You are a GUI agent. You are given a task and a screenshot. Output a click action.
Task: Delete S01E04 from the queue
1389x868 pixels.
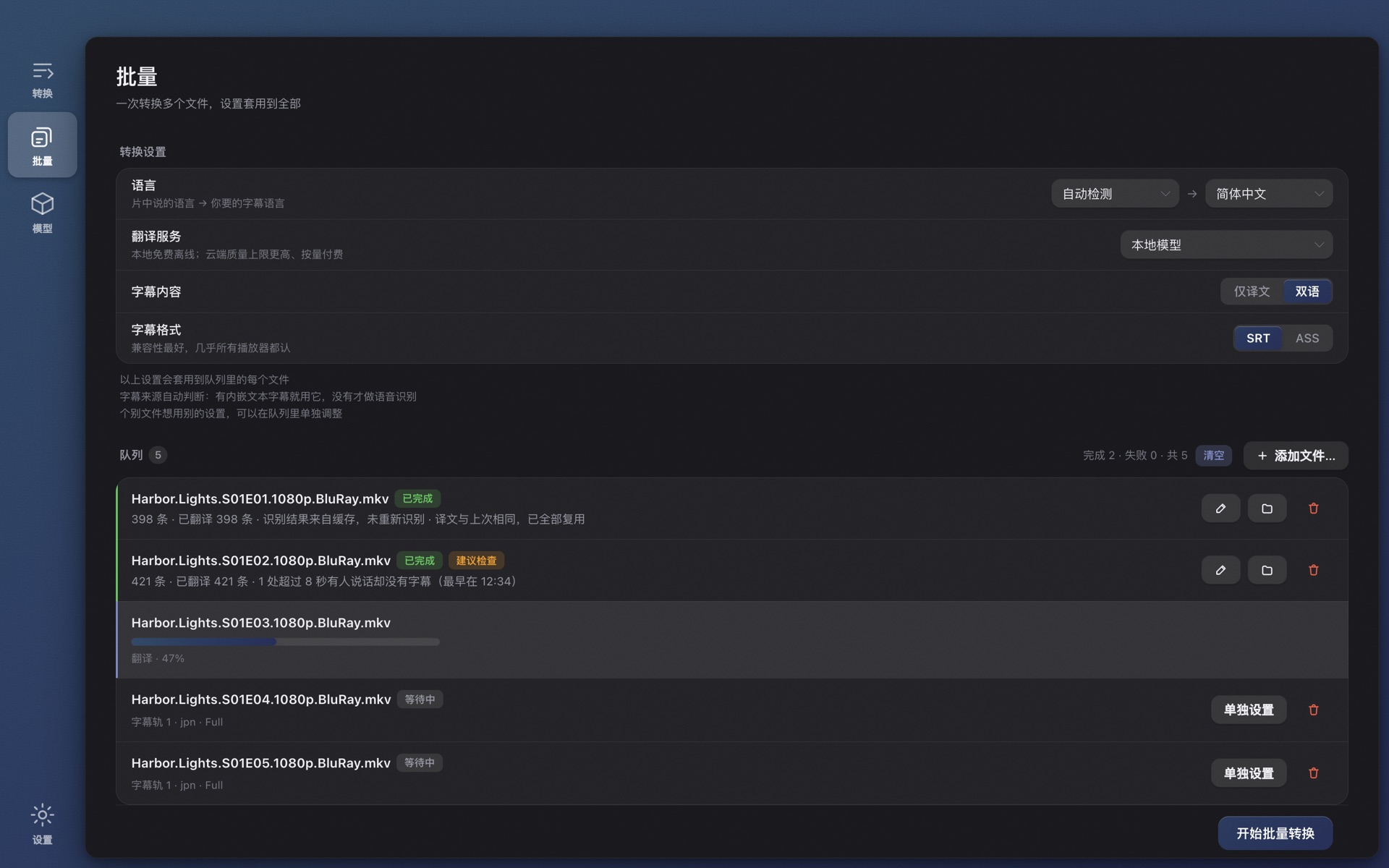(1313, 710)
